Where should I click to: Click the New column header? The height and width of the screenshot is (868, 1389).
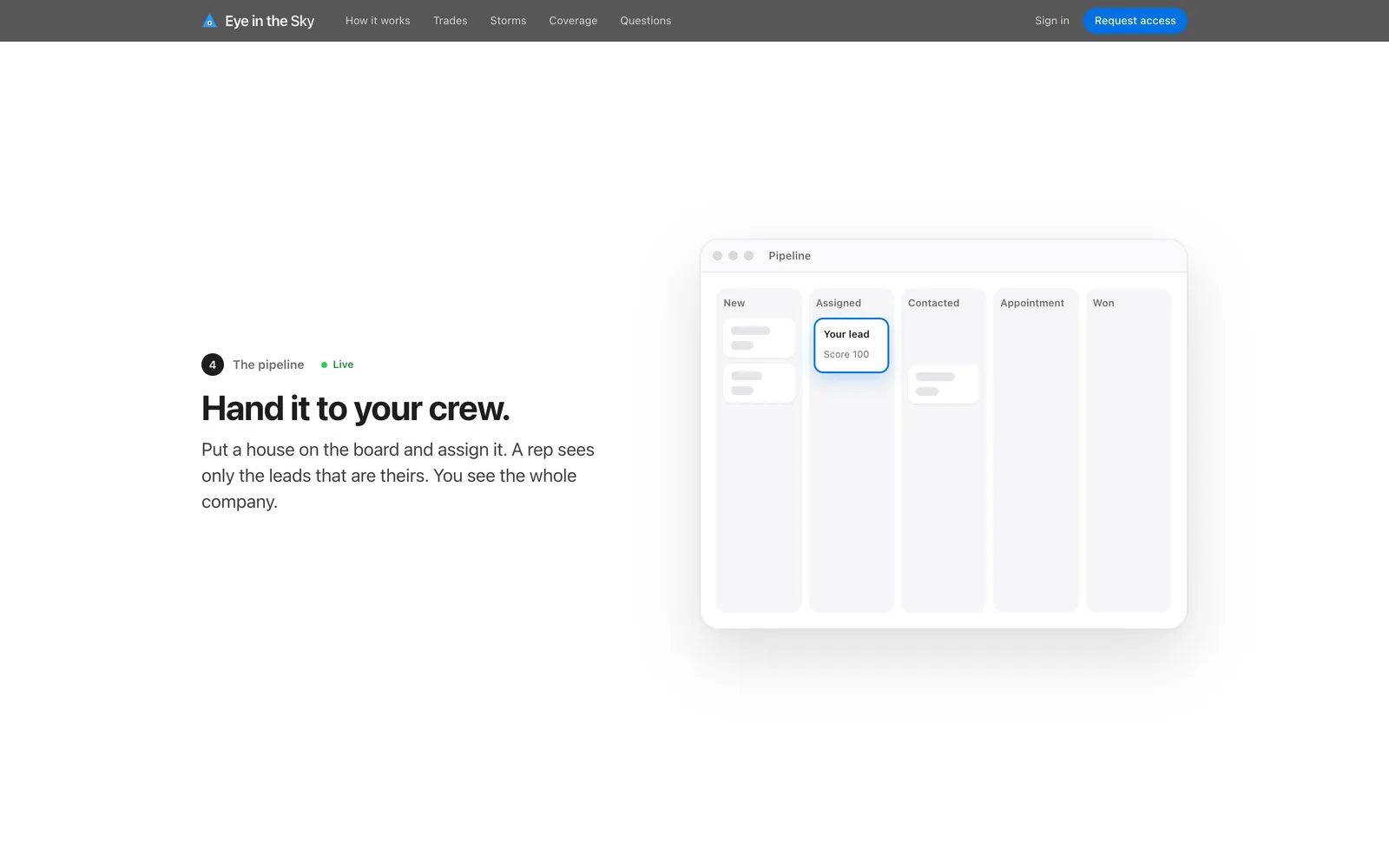pyautogui.click(x=734, y=303)
